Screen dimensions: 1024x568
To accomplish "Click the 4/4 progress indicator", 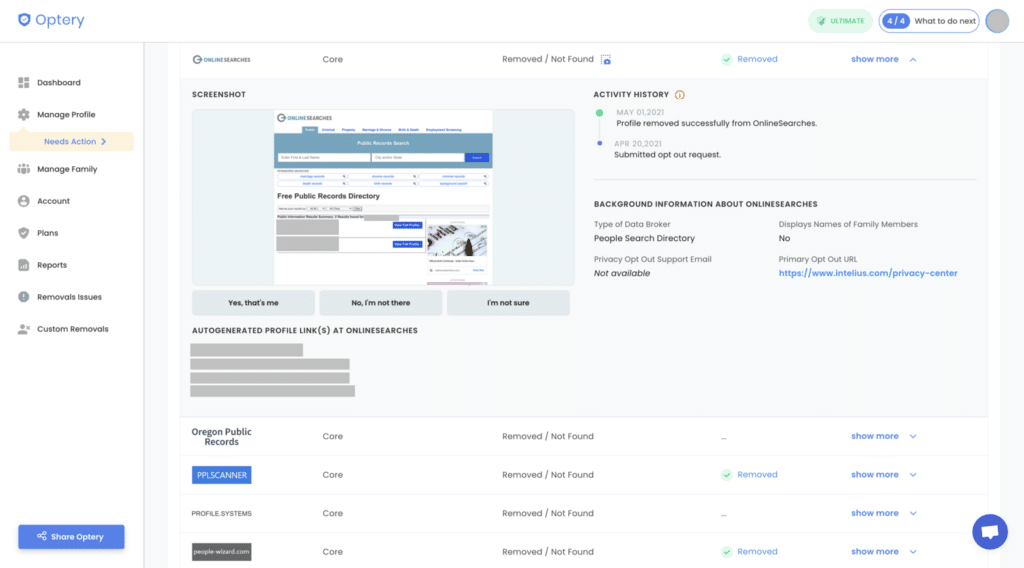I will (x=895, y=21).
